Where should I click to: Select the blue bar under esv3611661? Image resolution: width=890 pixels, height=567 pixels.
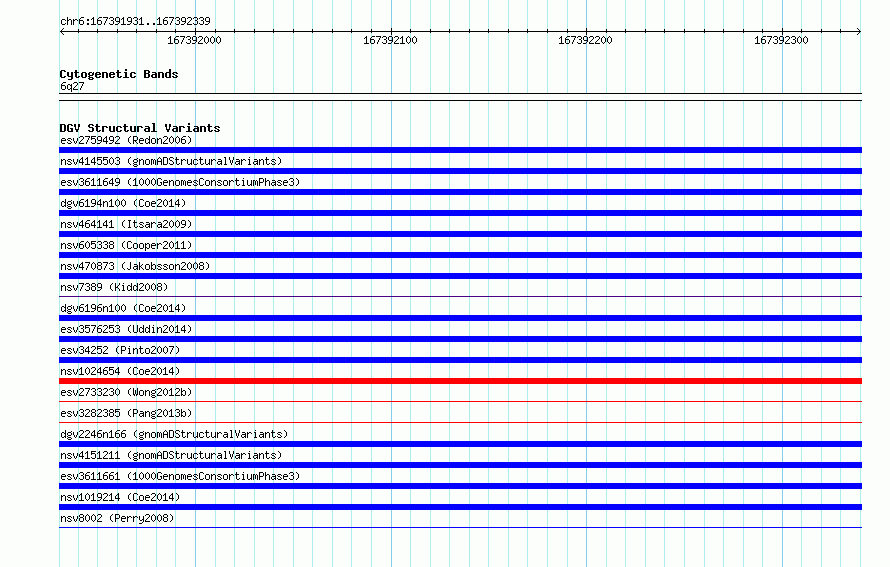[x=460, y=486]
